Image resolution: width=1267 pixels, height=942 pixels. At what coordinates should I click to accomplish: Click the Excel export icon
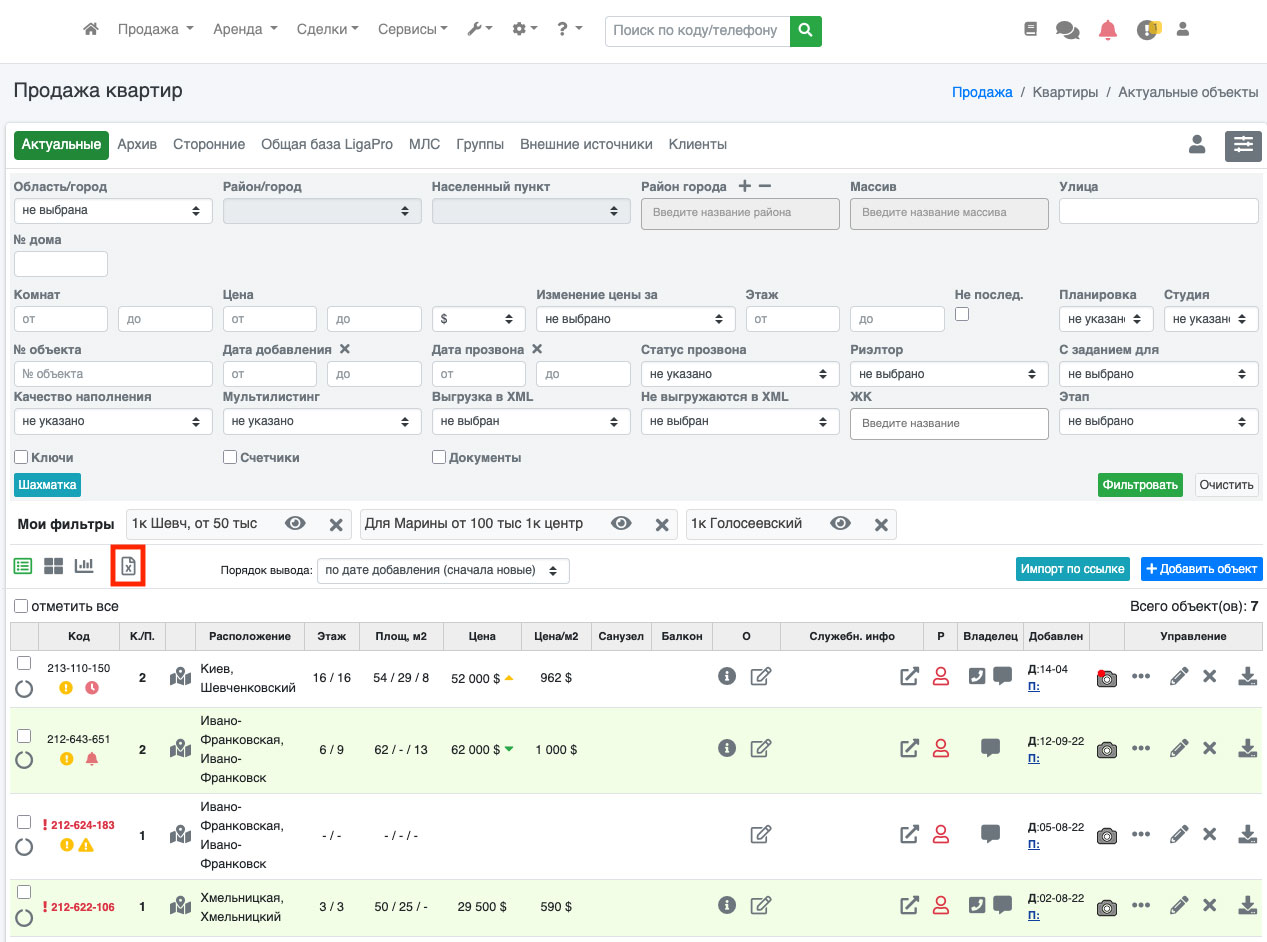[x=128, y=566]
